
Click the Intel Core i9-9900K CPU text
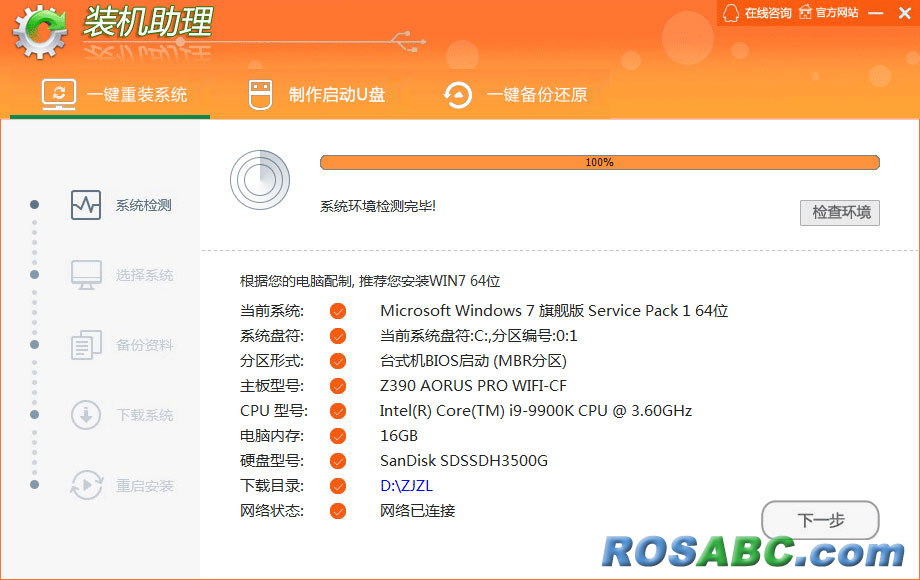[x=536, y=411]
